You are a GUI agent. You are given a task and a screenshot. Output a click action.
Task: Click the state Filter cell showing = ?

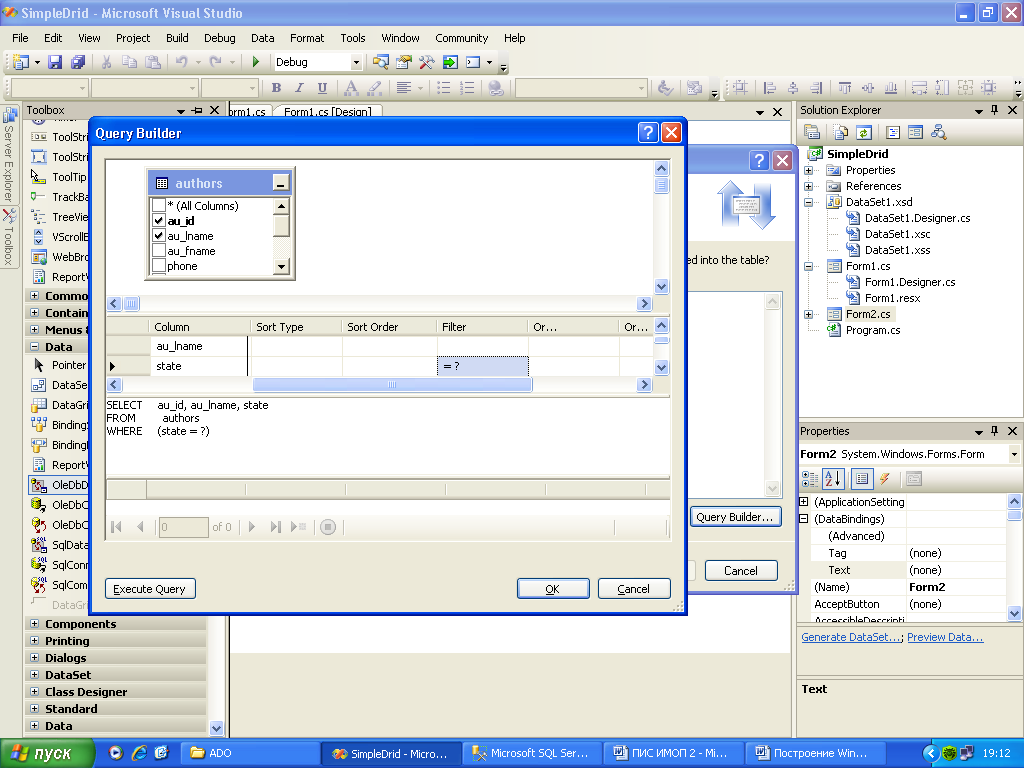[483, 366]
